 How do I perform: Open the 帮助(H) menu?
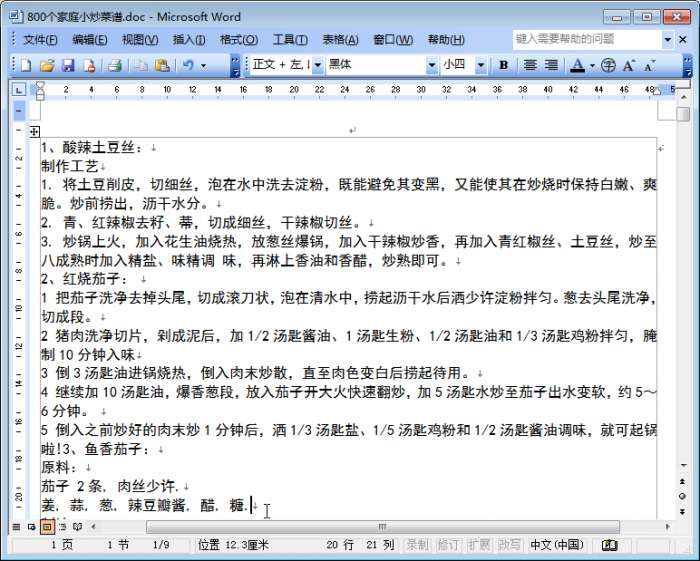click(446, 40)
